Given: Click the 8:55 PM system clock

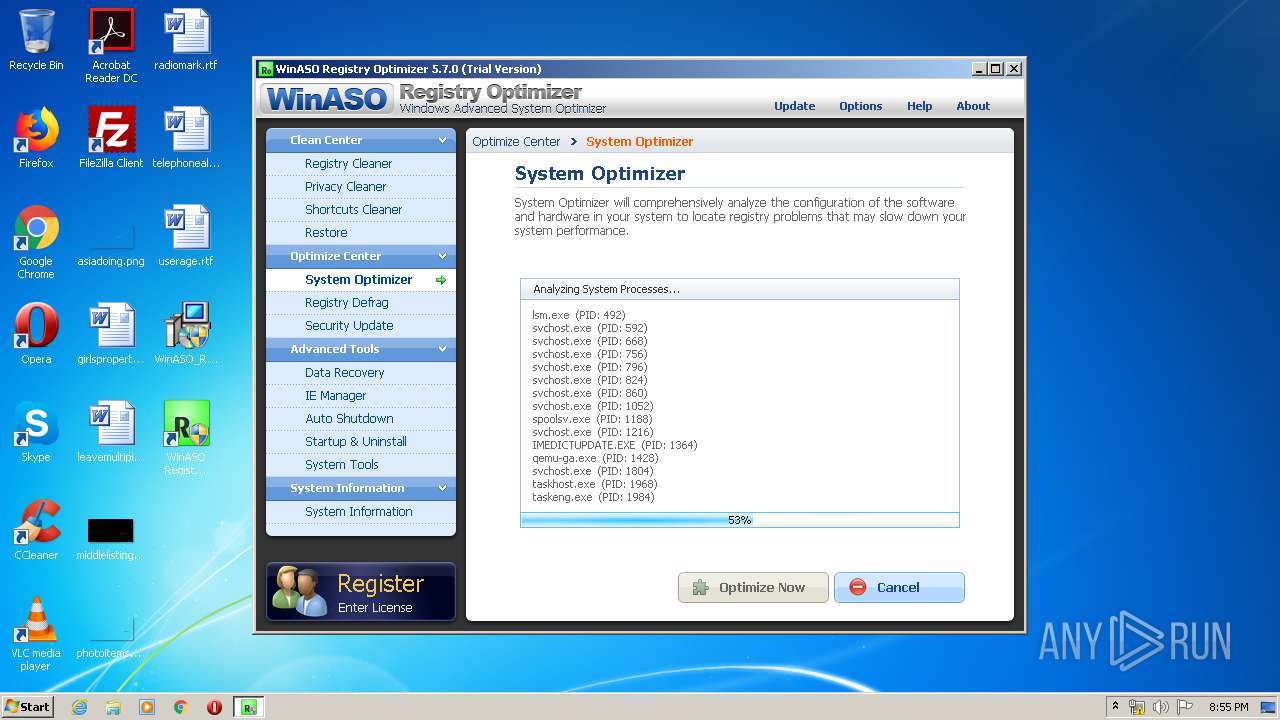Looking at the screenshot, I should [x=1229, y=707].
